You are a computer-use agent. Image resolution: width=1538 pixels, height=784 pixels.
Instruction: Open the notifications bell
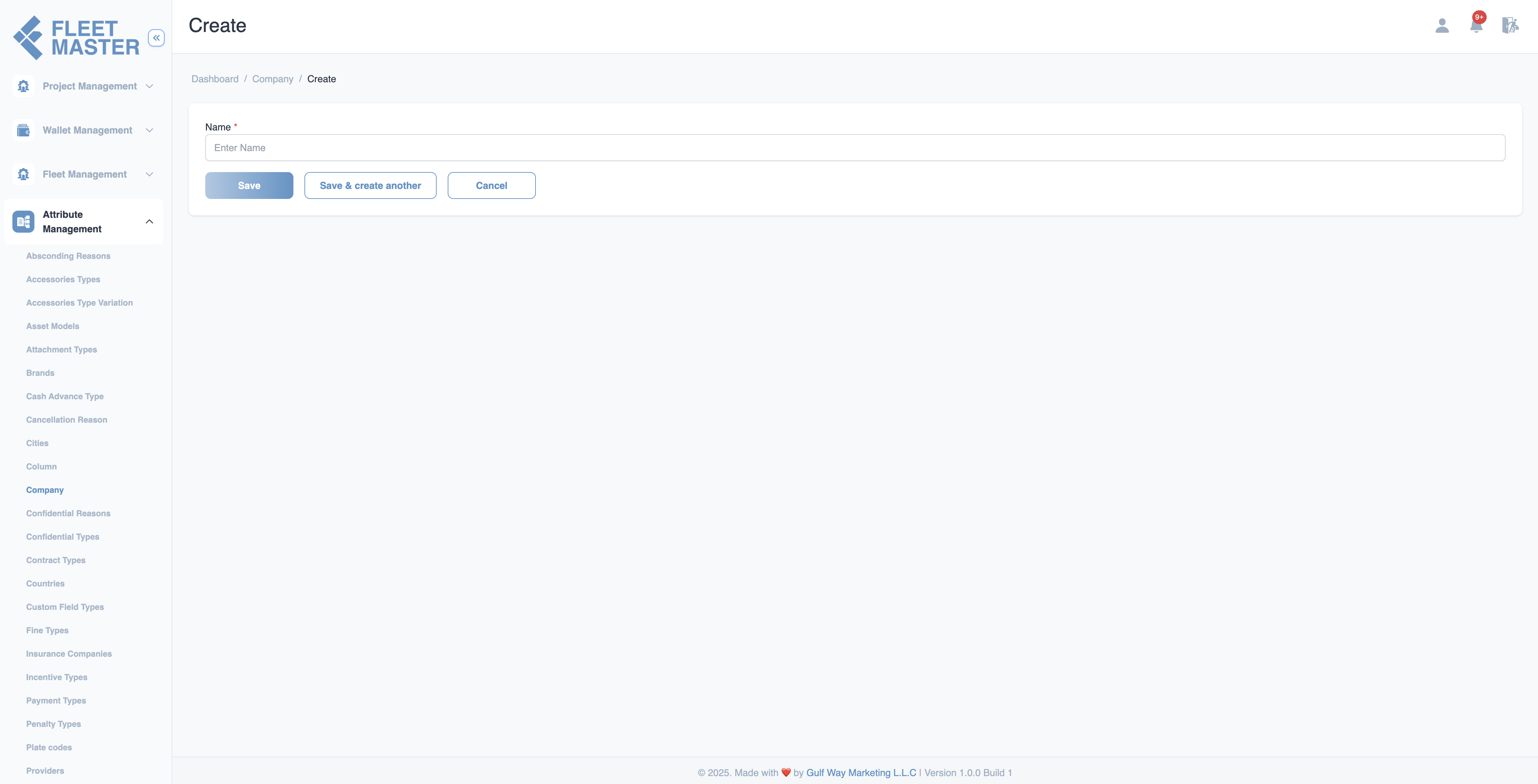tap(1476, 26)
